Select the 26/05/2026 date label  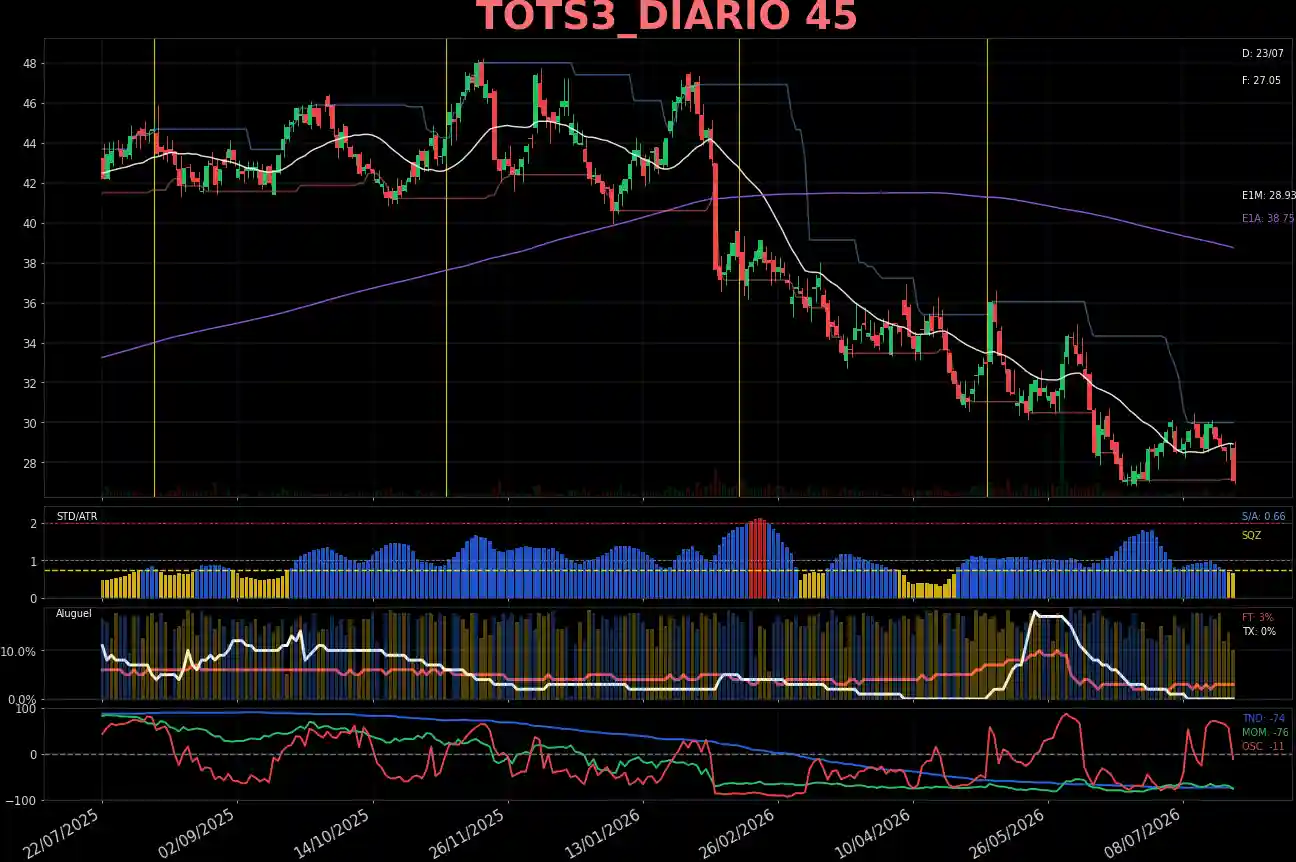(x=1010, y=833)
